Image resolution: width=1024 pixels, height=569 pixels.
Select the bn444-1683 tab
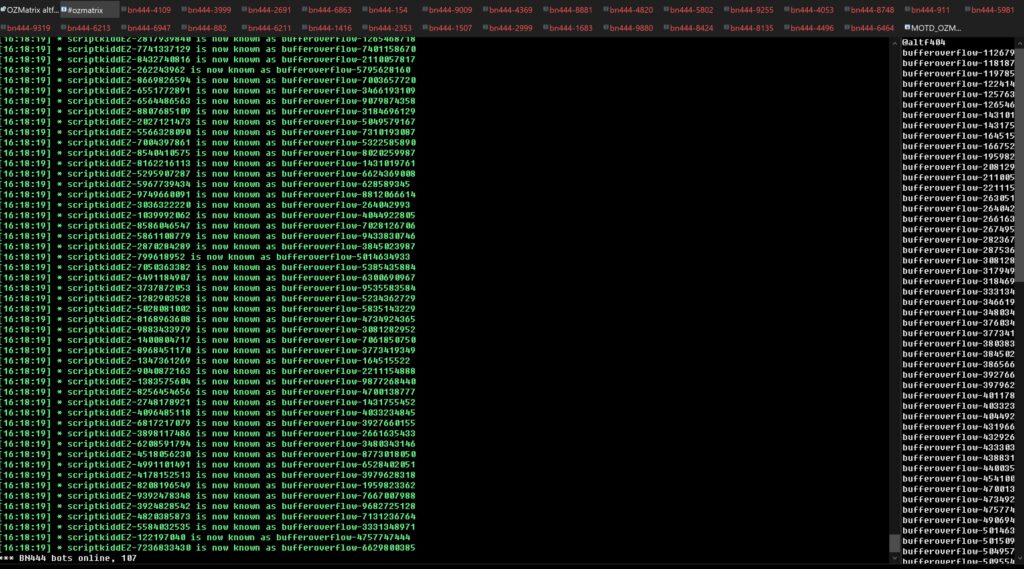[x=568, y=28]
